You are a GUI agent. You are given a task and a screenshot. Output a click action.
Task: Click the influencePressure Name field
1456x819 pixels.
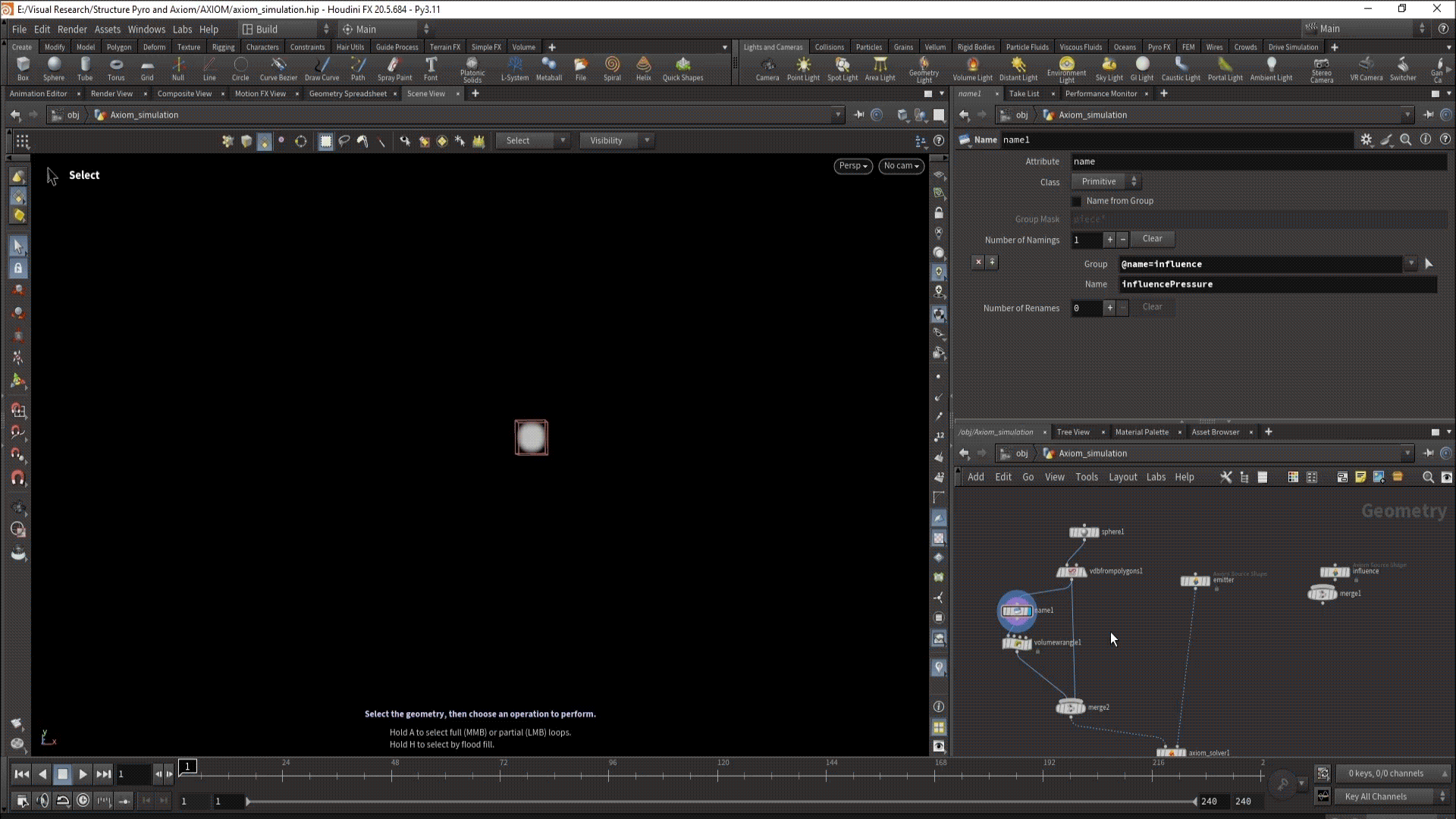(1277, 284)
